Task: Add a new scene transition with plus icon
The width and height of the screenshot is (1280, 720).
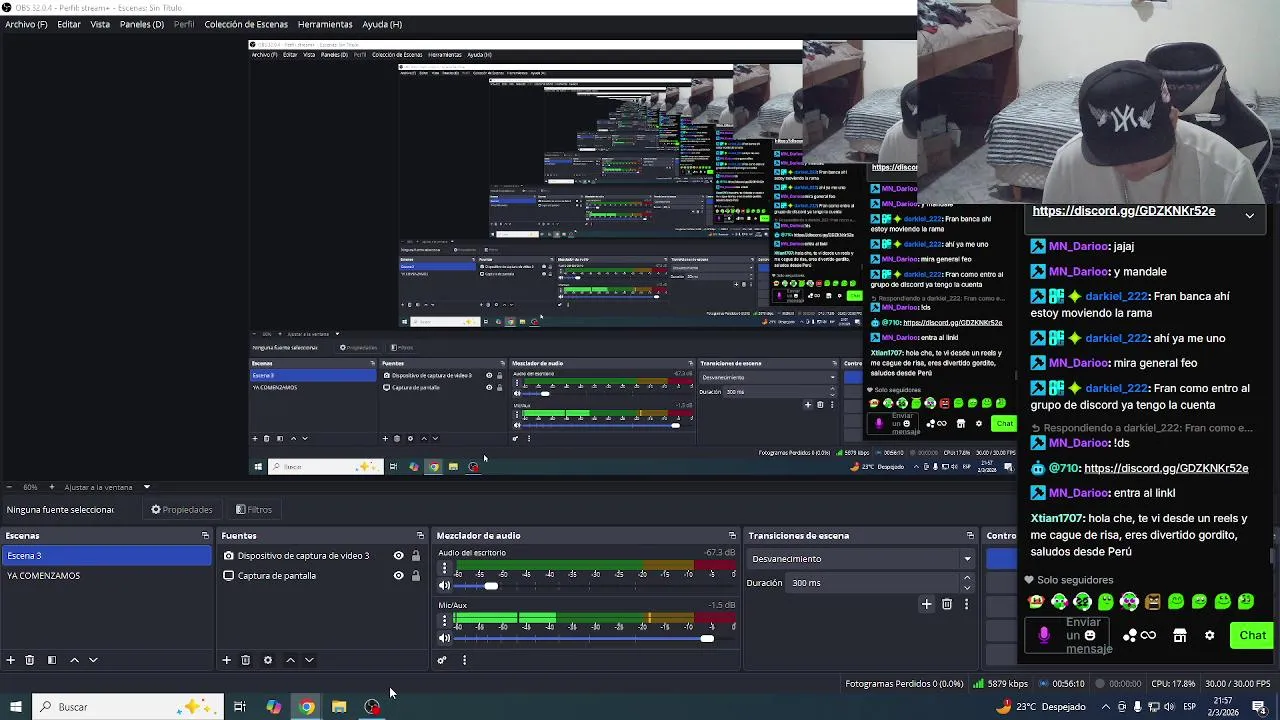Action: 927,604
